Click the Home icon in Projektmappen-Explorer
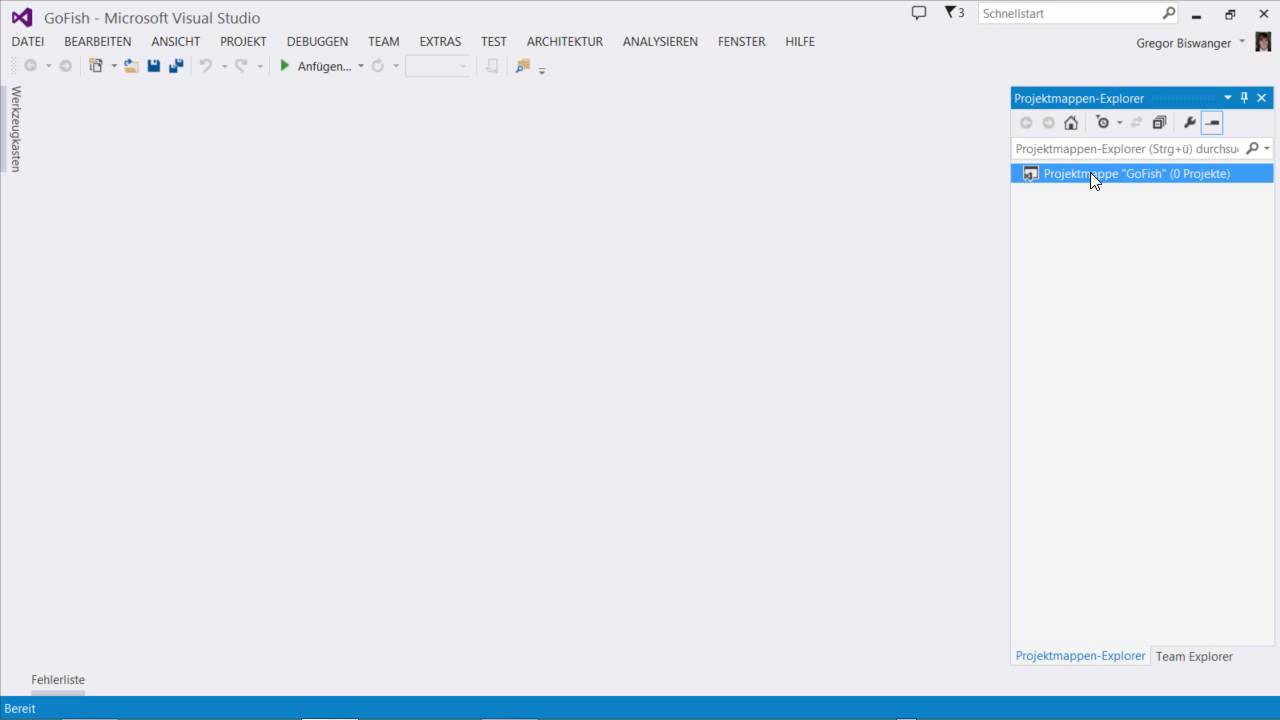 tap(1071, 123)
